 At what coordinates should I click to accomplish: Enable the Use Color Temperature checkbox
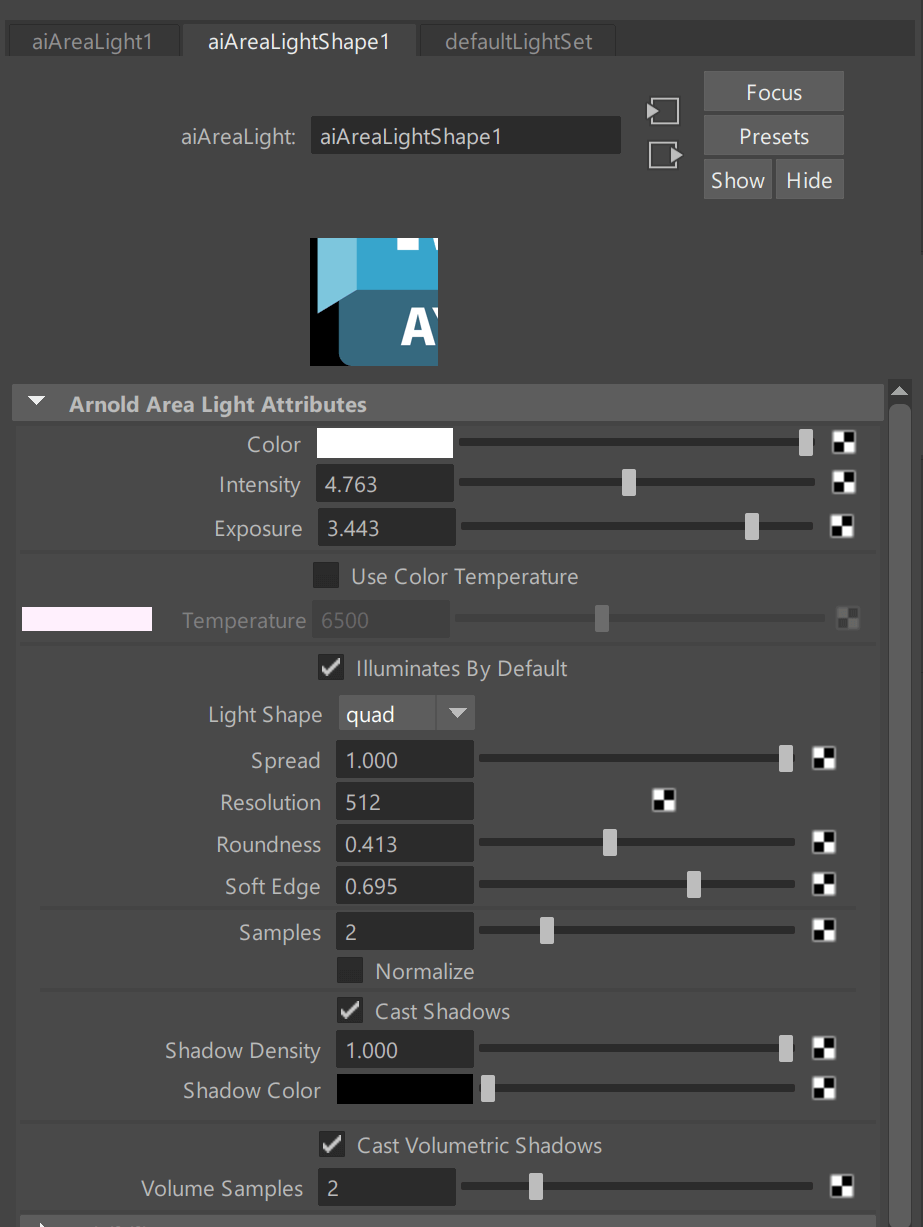[x=326, y=576]
